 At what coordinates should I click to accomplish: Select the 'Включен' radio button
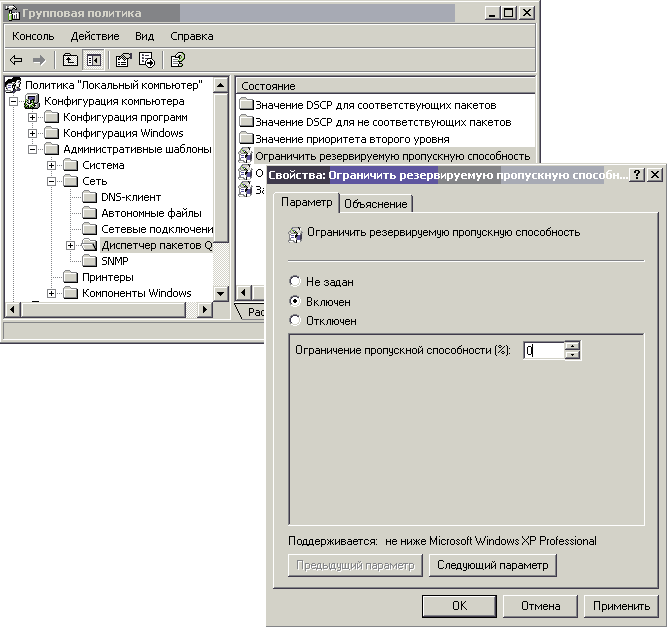point(295,301)
